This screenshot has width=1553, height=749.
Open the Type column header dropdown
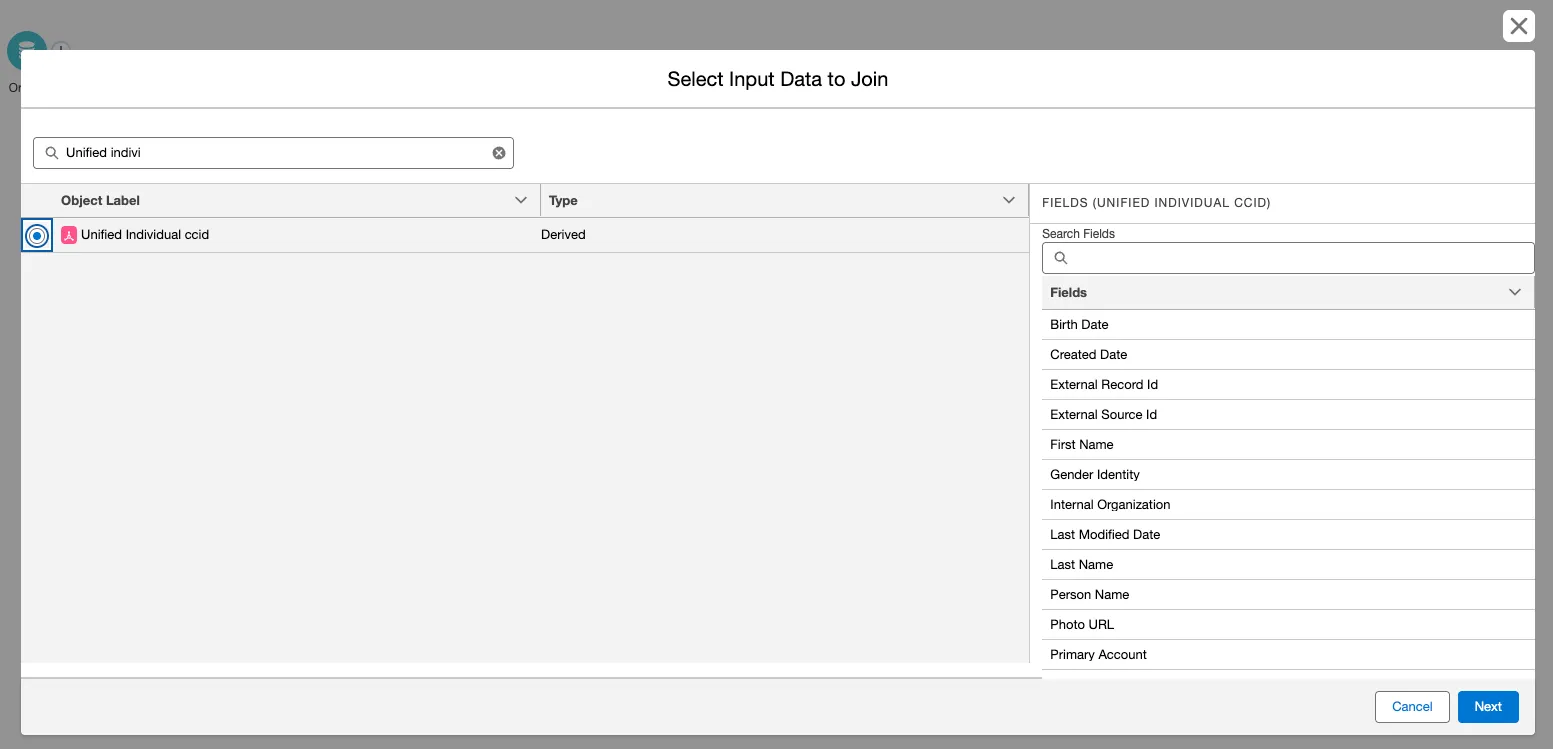pyautogui.click(x=1008, y=201)
